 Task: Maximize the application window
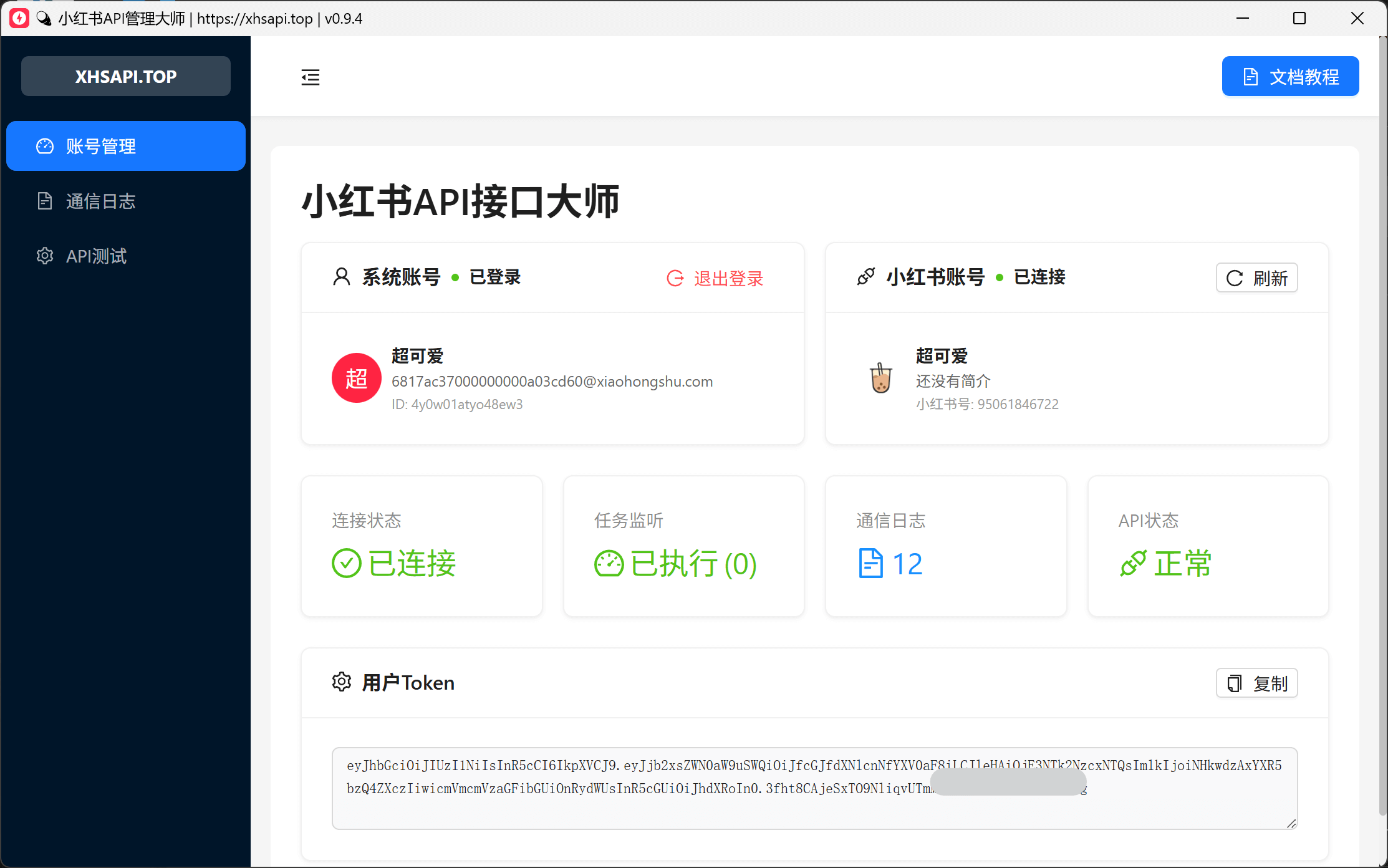1299,18
